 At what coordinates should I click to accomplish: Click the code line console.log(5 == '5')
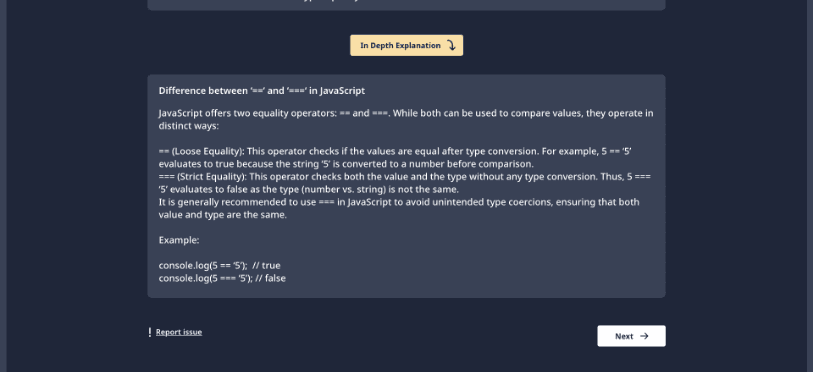coord(219,266)
